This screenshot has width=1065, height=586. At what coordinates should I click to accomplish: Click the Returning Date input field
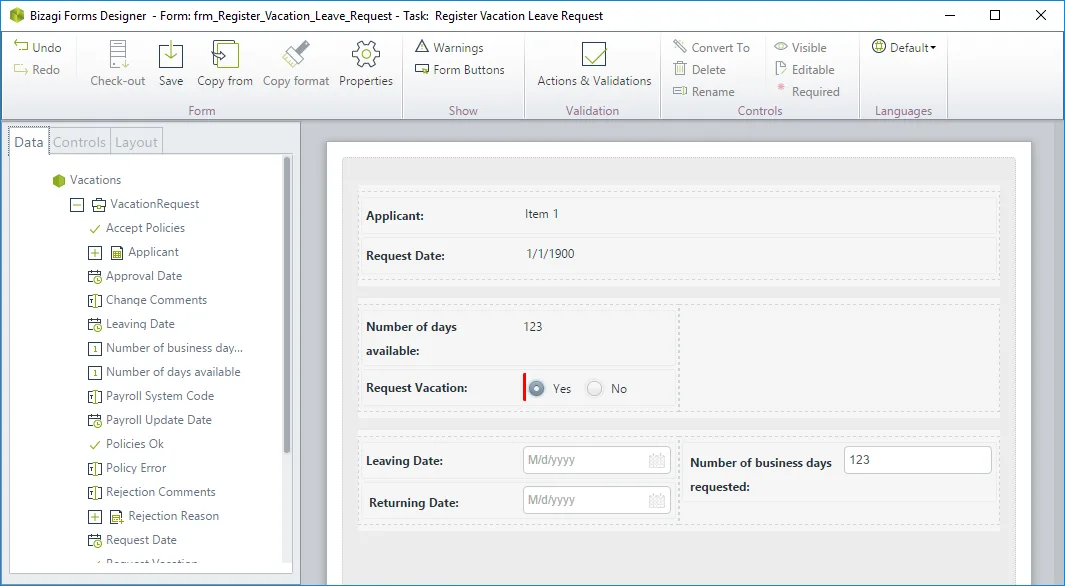596,500
